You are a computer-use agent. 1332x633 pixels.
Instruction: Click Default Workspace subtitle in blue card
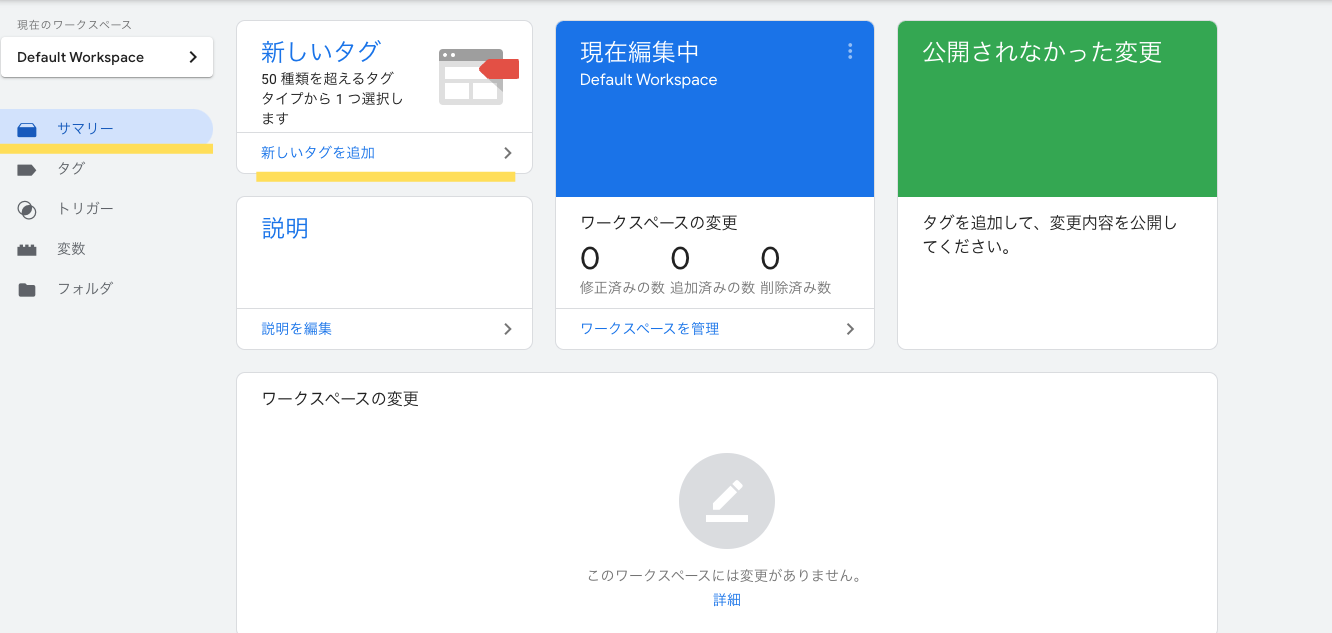click(x=648, y=80)
